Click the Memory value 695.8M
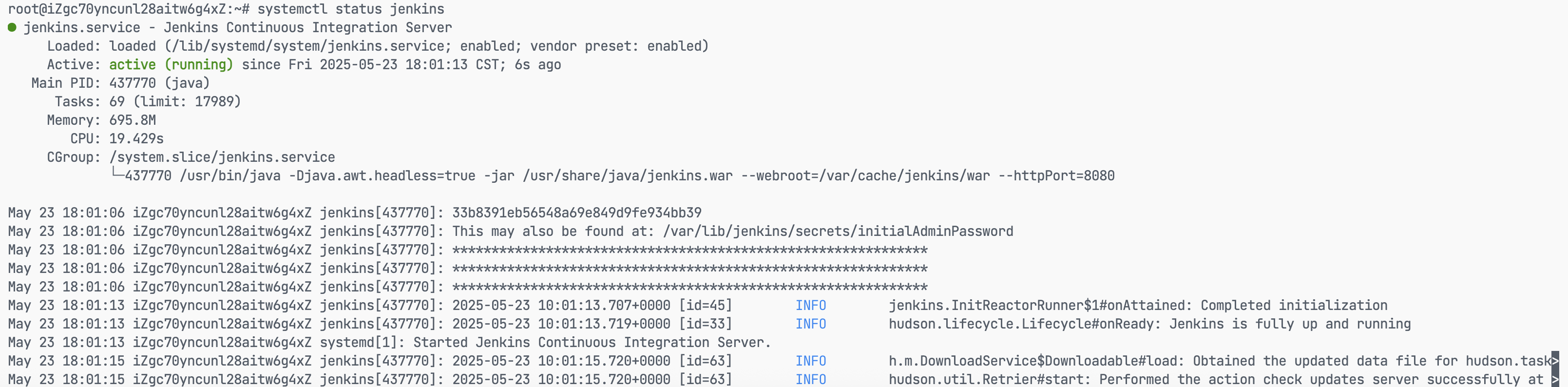 tap(133, 120)
